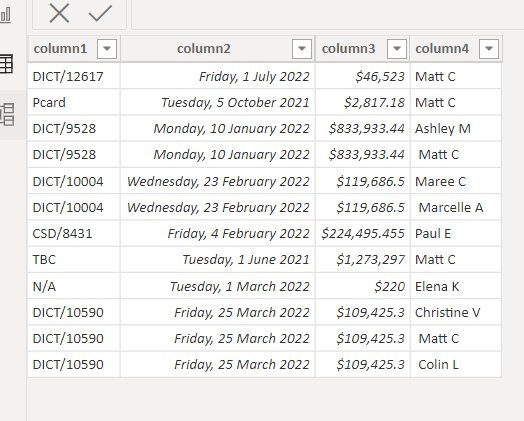Select cell Pcard

pyautogui.click(x=74, y=103)
